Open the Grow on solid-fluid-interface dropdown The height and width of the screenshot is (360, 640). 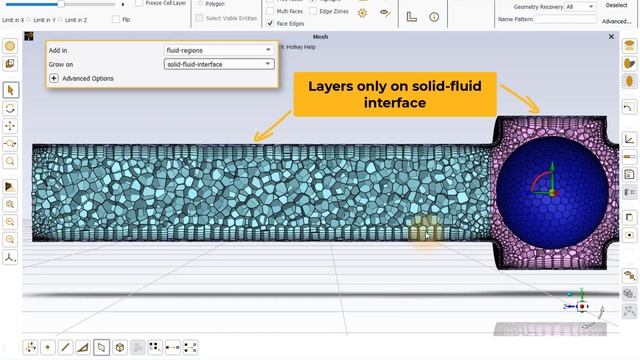tap(219, 64)
